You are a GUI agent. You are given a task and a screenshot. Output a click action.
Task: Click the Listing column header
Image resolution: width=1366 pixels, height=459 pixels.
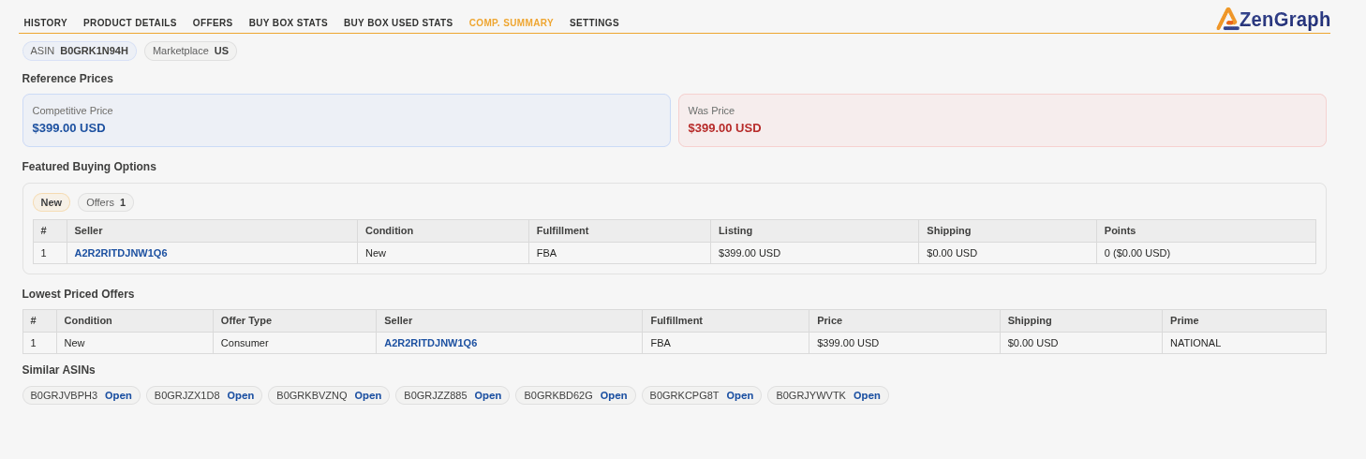click(815, 231)
